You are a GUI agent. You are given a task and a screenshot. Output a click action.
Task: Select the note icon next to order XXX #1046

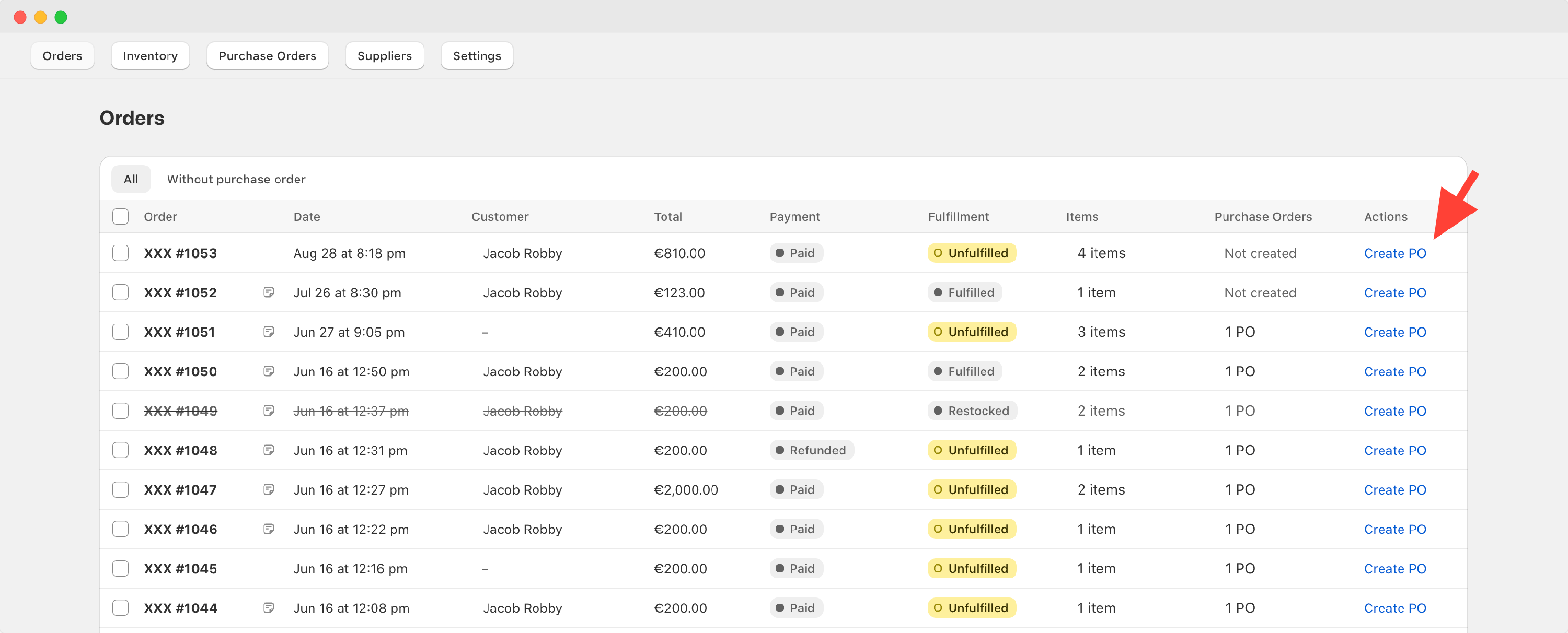[x=269, y=529]
